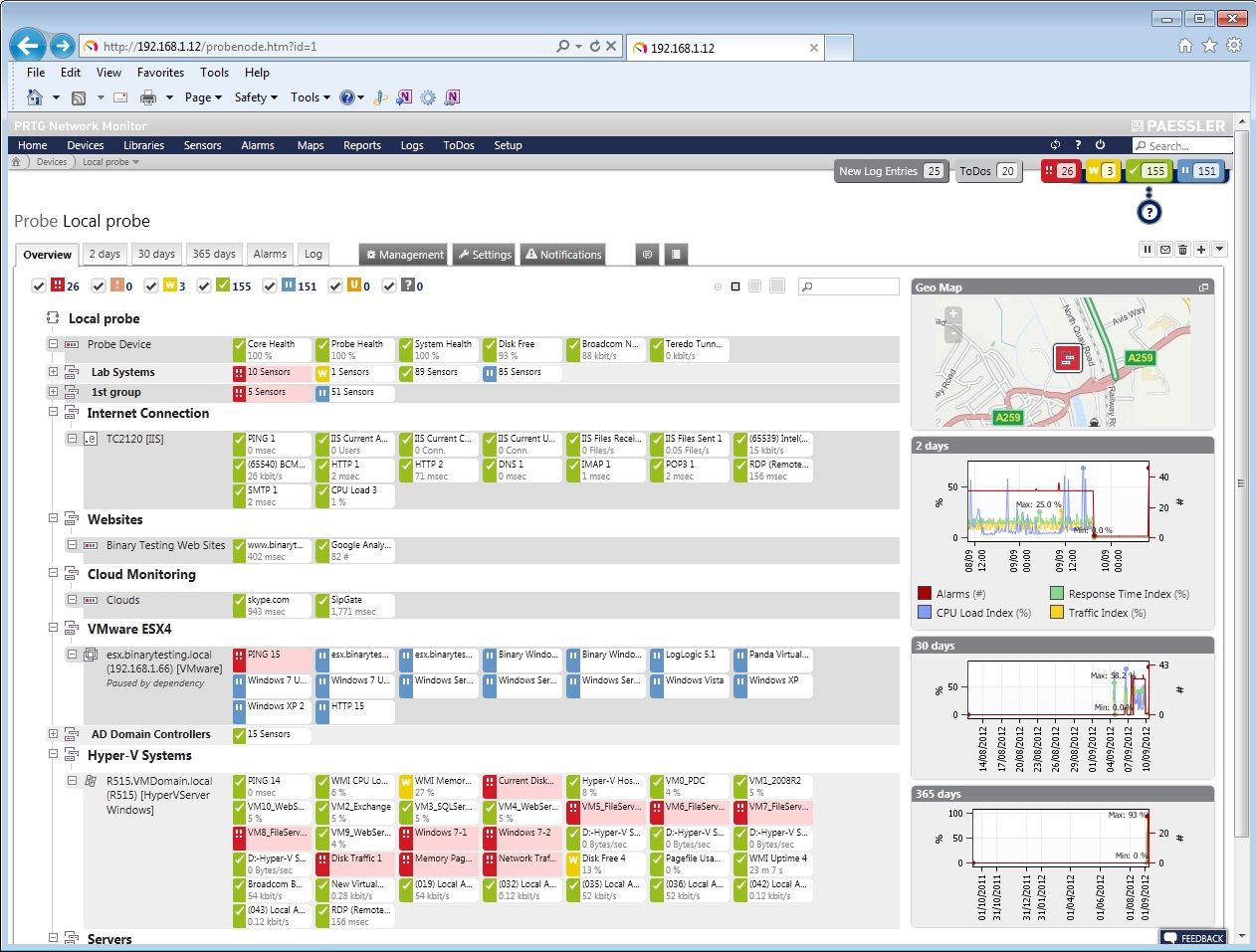This screenshot has height=952, width=1256.
Task: Collapse the Websites group
Action: (53, 518)
